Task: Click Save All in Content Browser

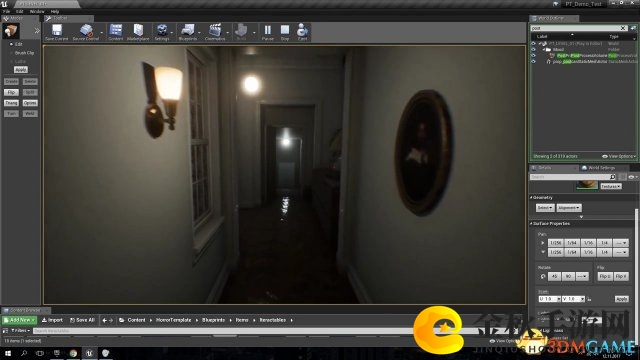Action: tap(82, 320)
